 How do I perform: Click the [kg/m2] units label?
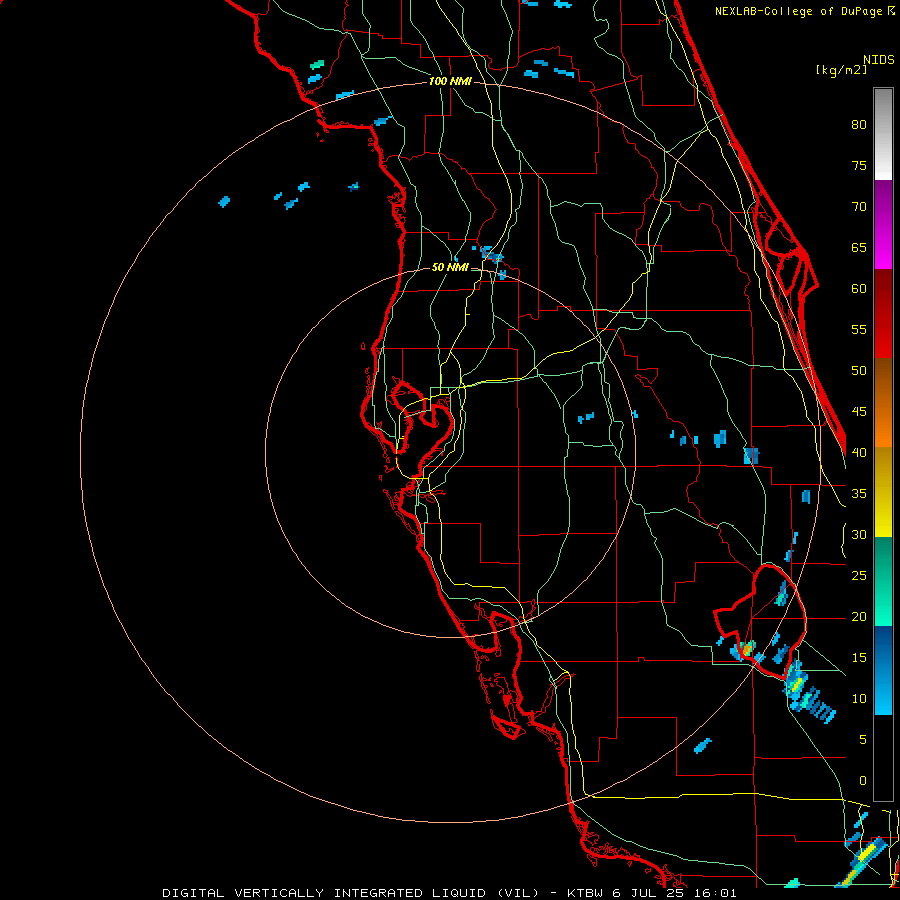tap(841, 70)
